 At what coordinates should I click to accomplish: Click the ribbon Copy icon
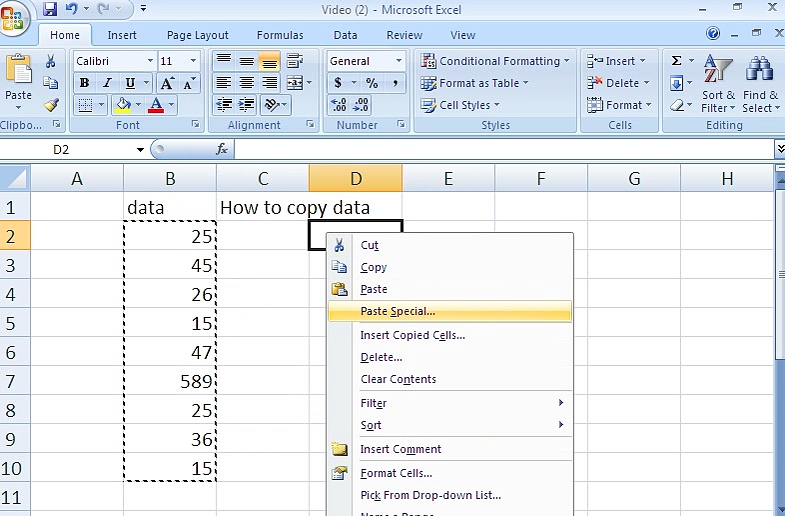[51, 83]
